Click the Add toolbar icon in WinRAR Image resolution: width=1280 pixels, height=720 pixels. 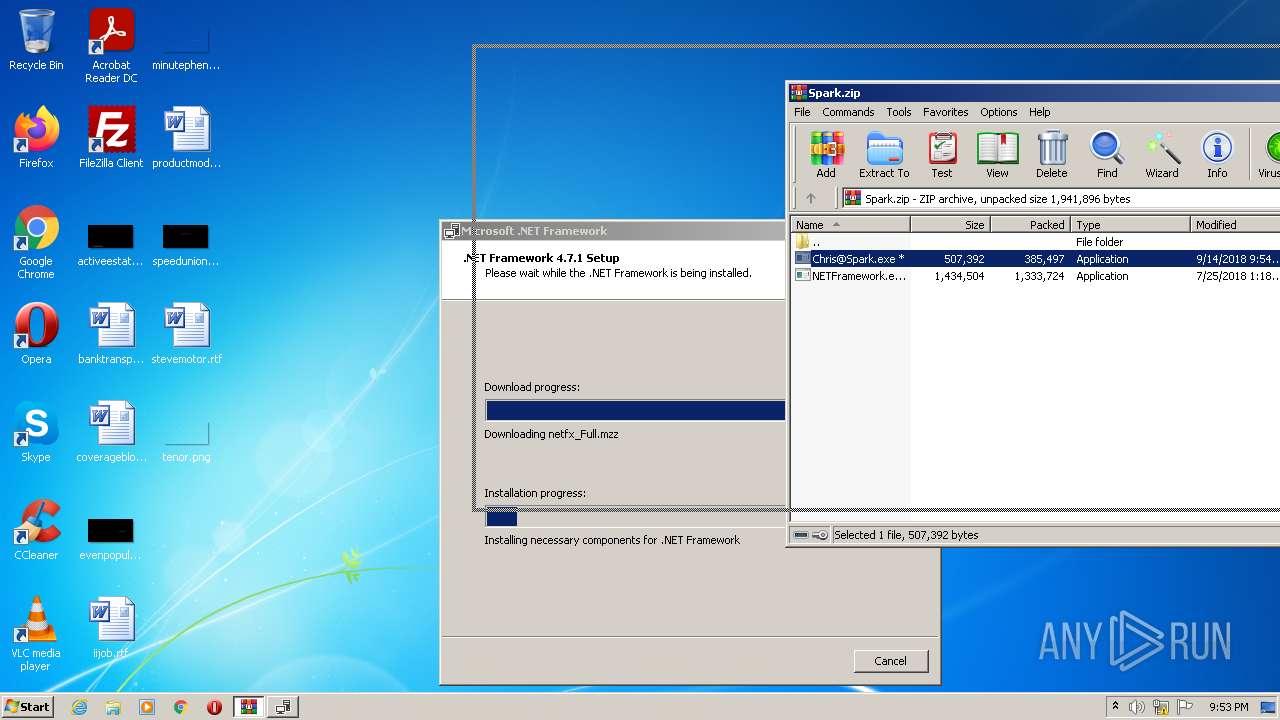point(826,155)
